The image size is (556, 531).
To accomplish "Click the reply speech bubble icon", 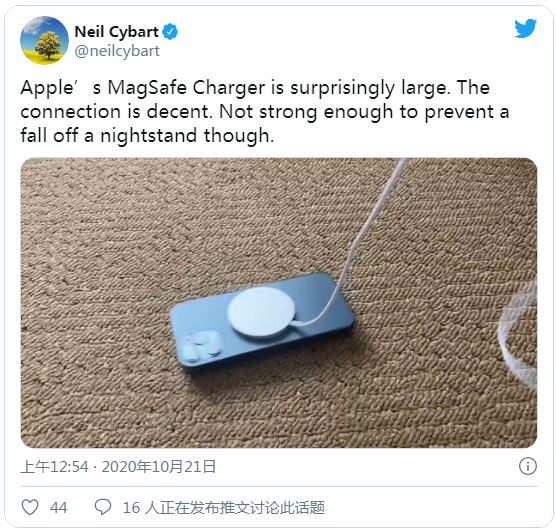I will [103, 507].
